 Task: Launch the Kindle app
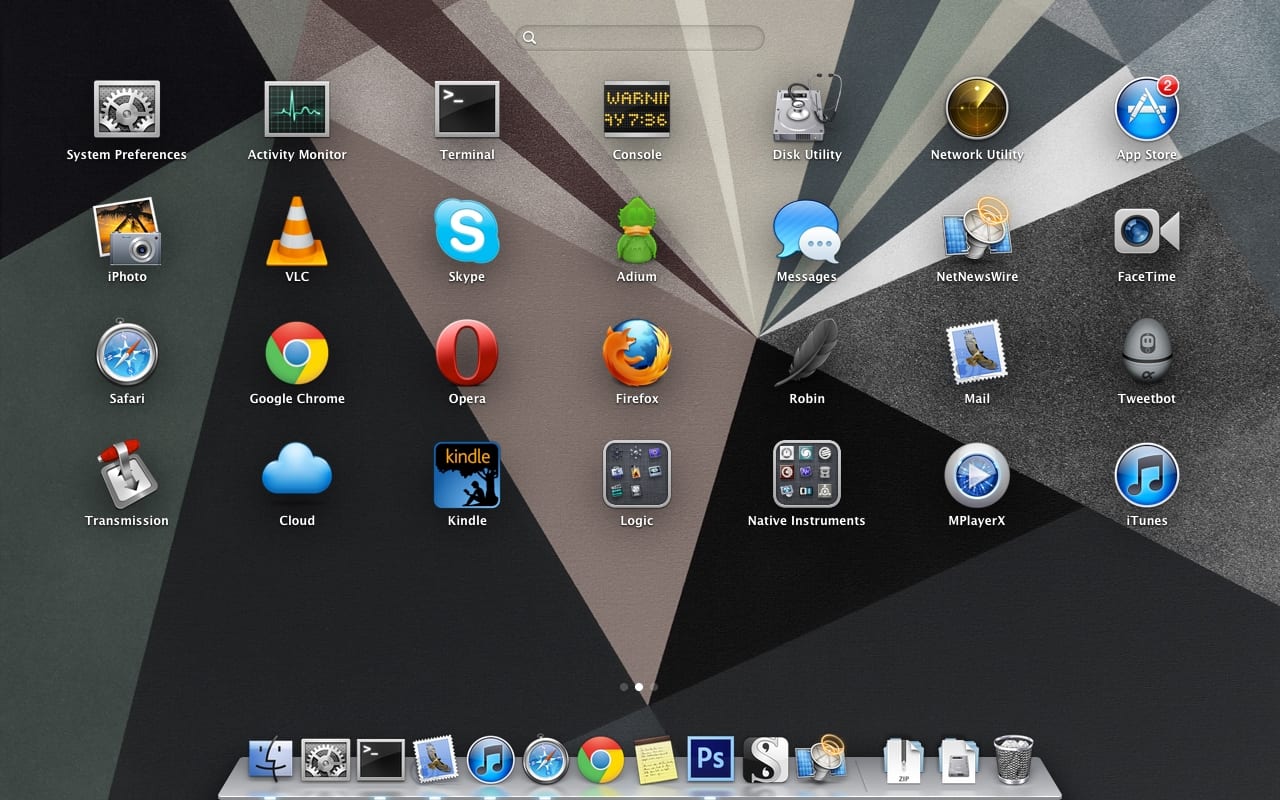(467, 475)
